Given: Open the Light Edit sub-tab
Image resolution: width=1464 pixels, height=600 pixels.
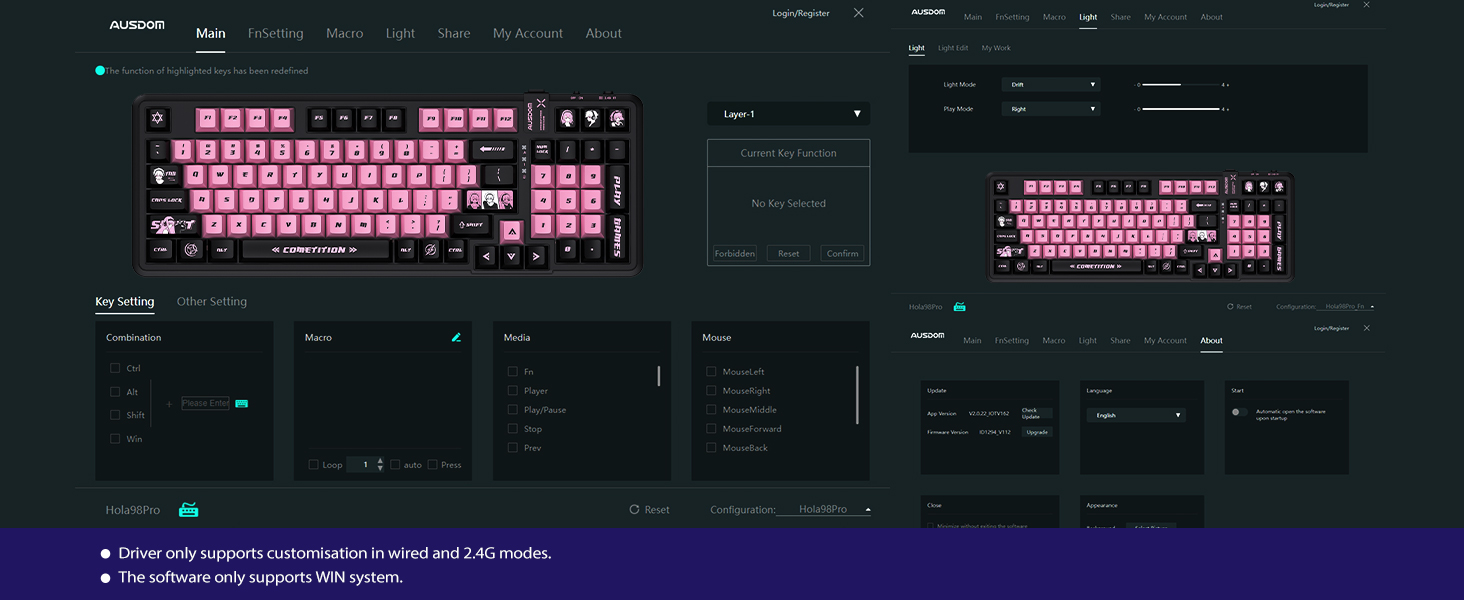Looking at the screenshot, I should click(x=953, y=48).
